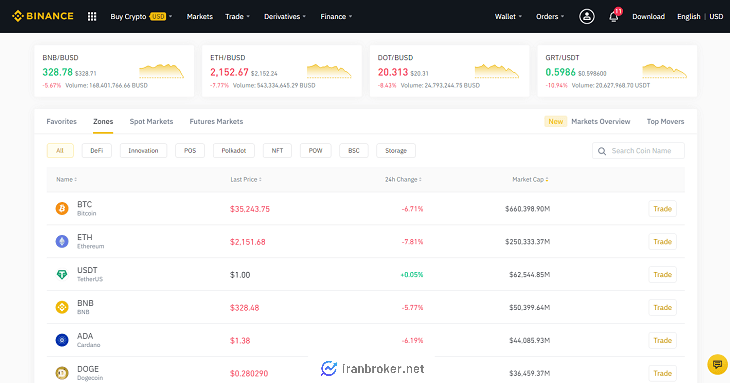
Task: Click the Trade button for BNB
Action: (662, 308)
